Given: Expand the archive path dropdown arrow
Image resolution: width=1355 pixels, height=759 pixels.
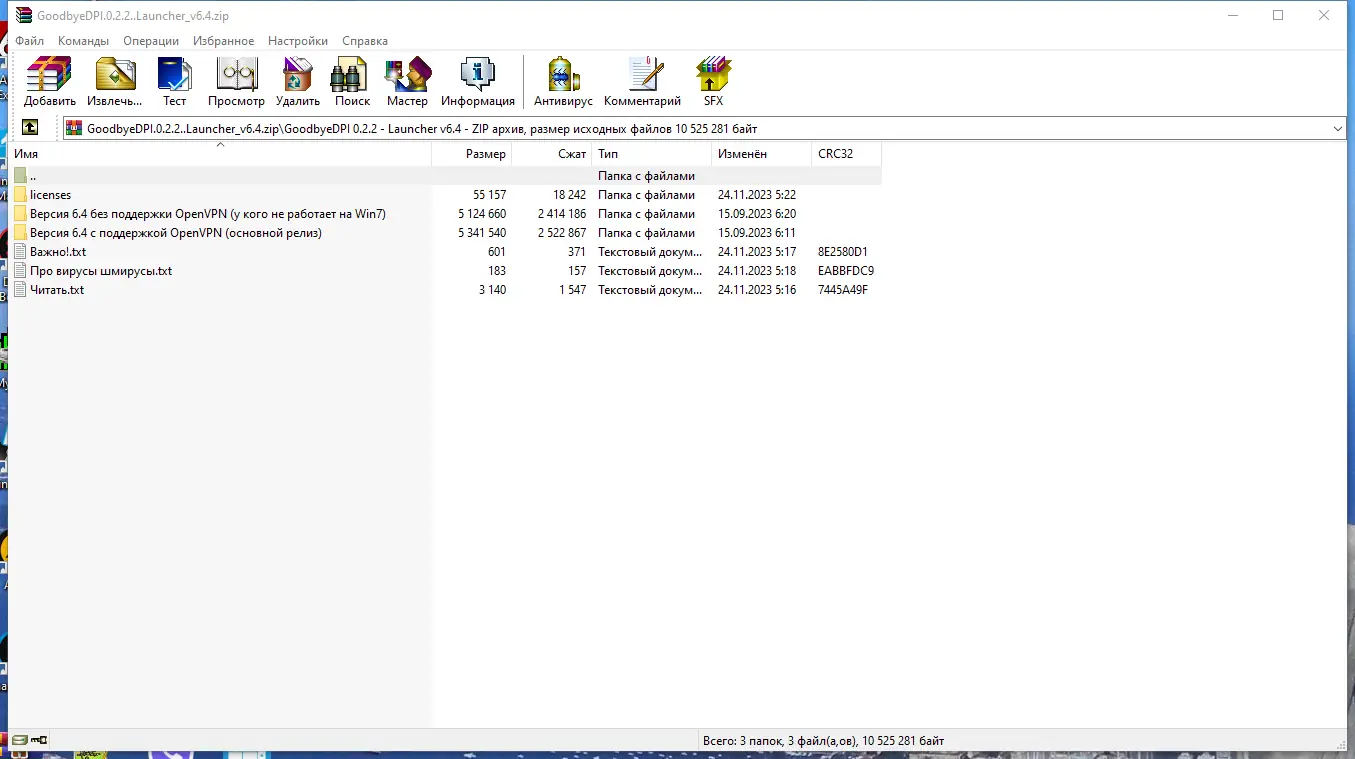Looking at the screenshot, I should [x=1338, y=128].
